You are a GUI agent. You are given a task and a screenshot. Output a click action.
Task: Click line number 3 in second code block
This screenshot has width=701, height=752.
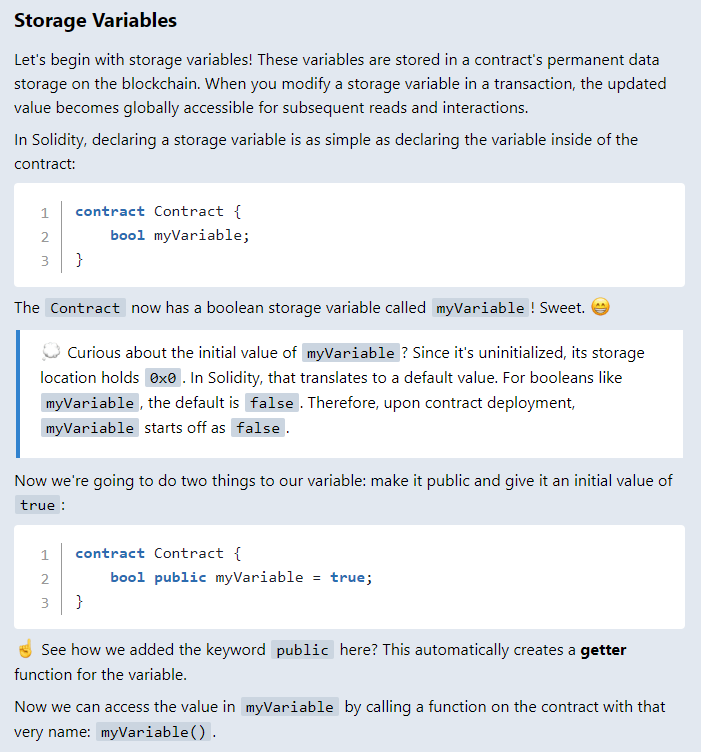pyautogui.click(x=45, y=602)
